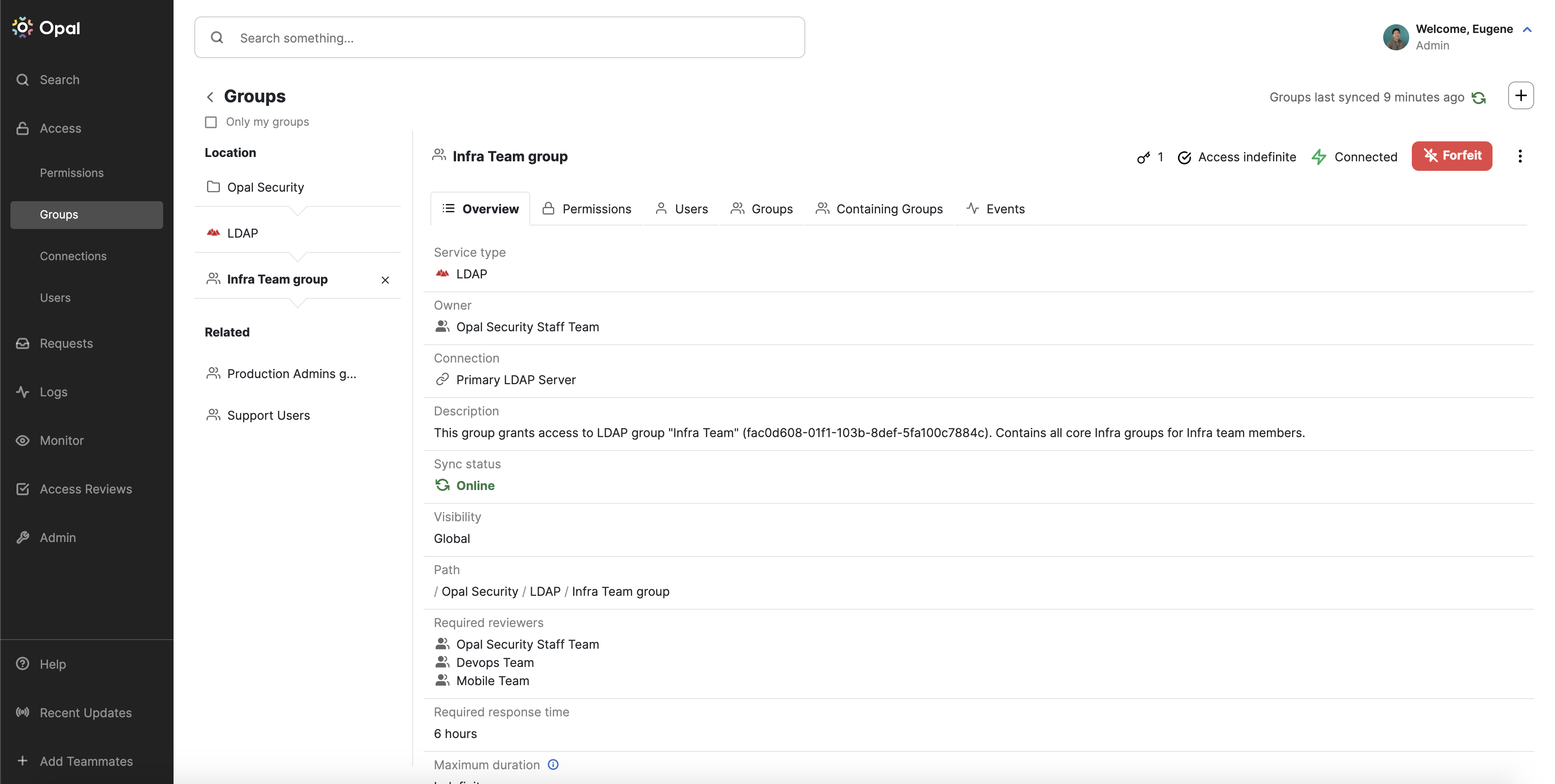Open the three-dot more options menu
Screen dimensions: 1555x784
1519,156
